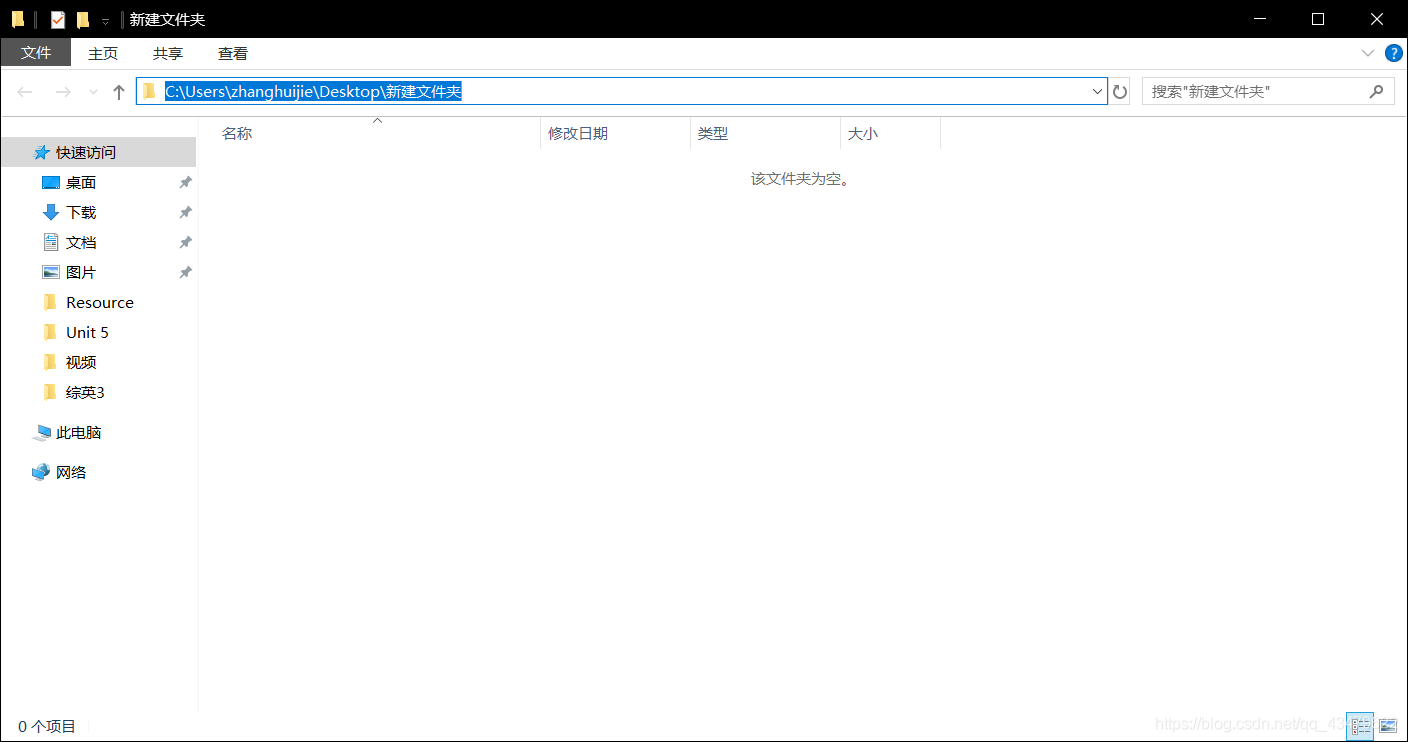
Task: Go up one folder level arrow
Action: click(x=119, y=92)
